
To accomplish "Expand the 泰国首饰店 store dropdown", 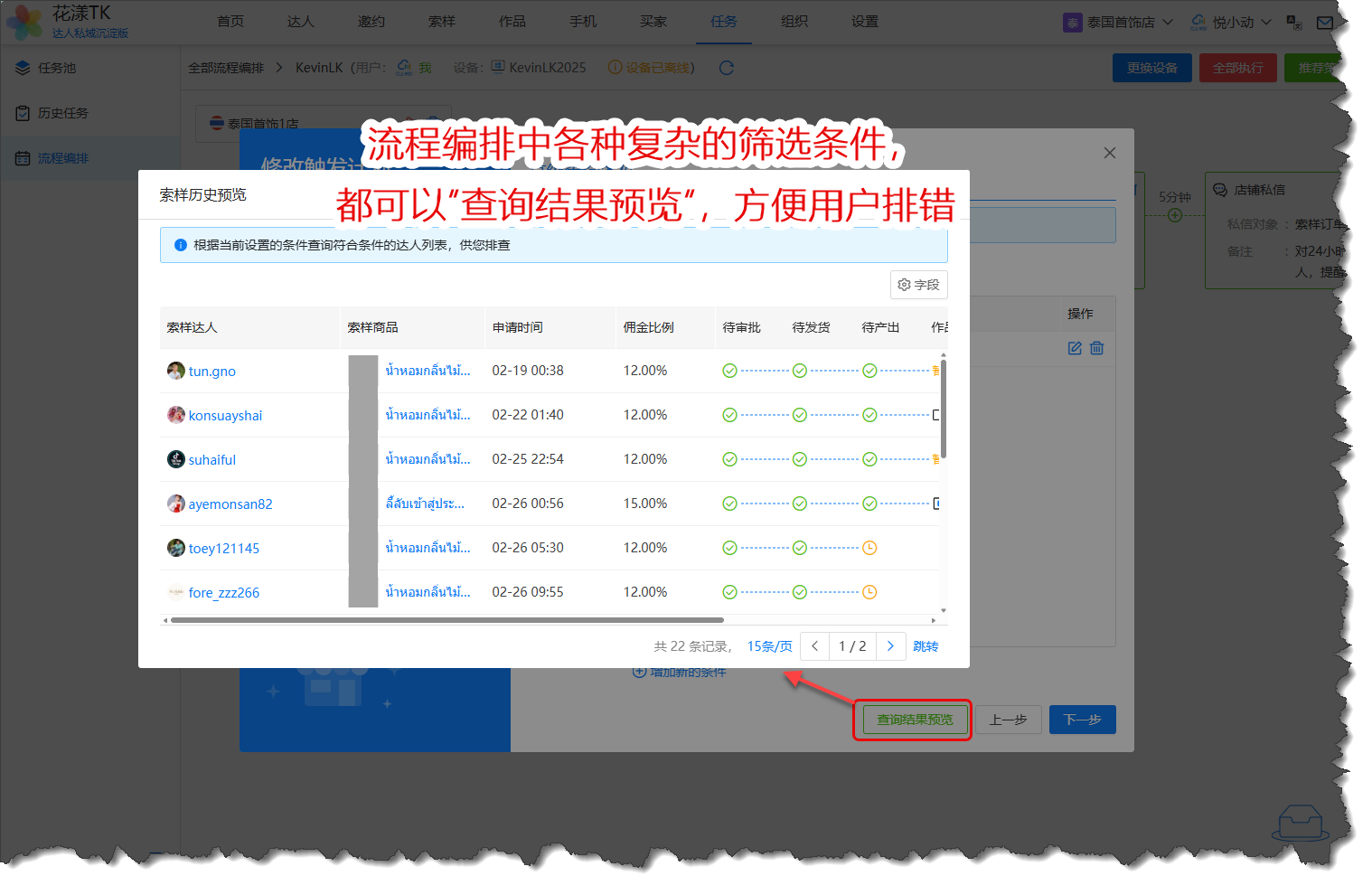I will coord(1119,23).
